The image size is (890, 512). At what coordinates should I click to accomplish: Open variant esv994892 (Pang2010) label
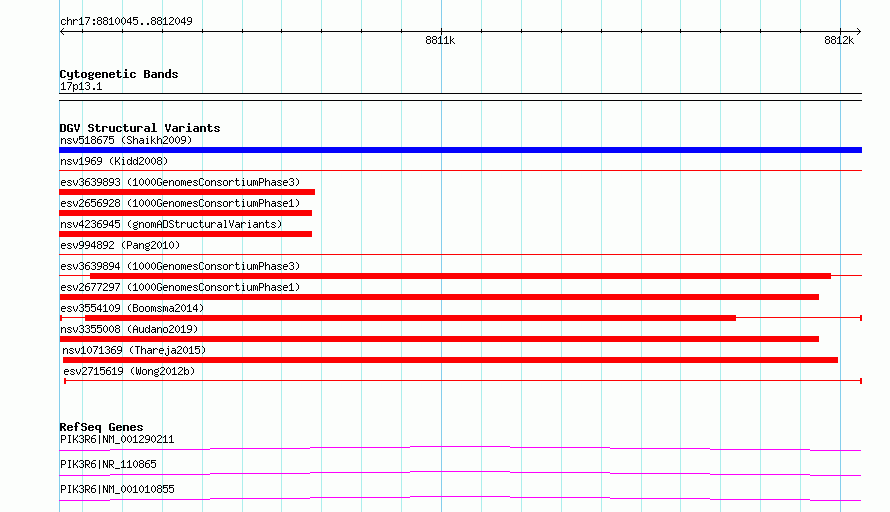point(120,245)
